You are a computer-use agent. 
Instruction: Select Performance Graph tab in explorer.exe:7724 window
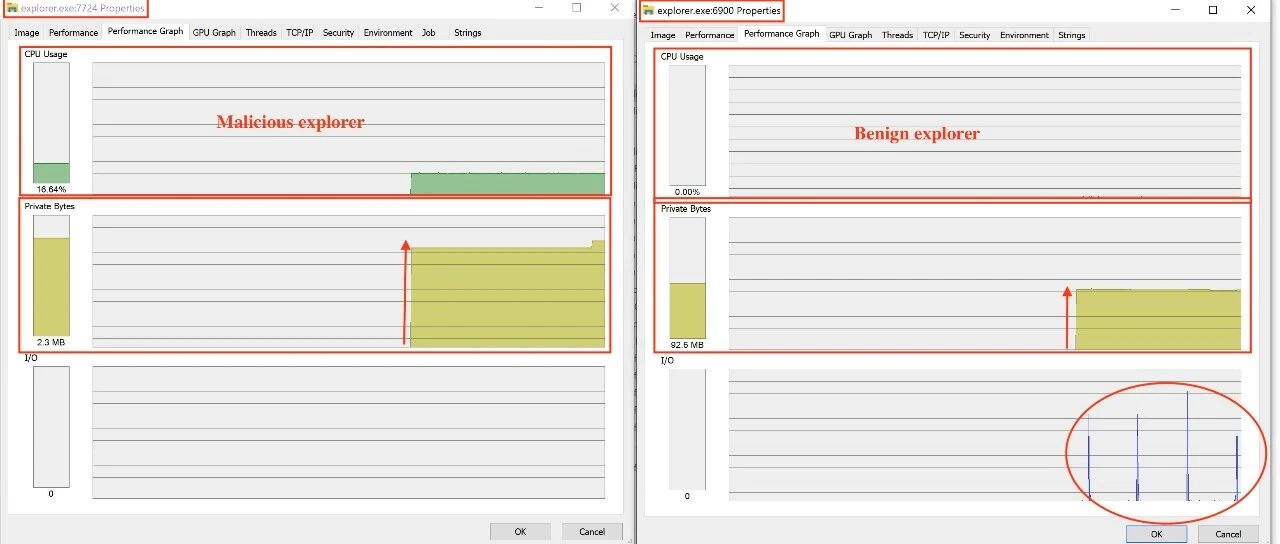[146, 31]
